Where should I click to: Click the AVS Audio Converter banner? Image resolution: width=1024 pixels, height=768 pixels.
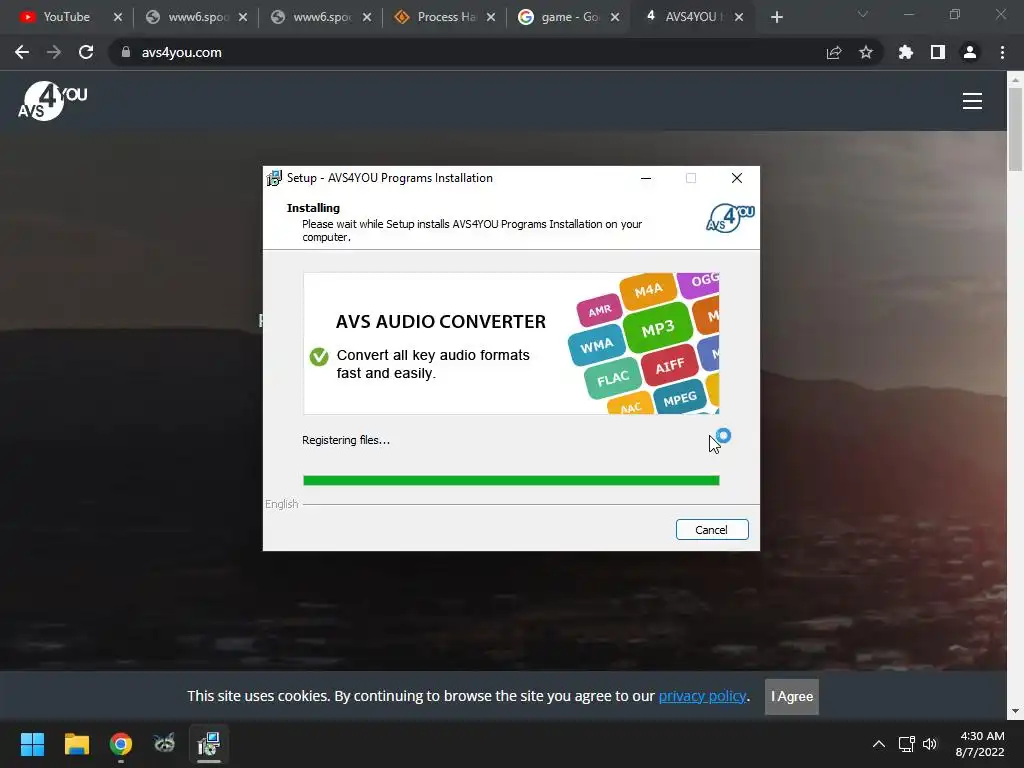[x=511, y=344]
